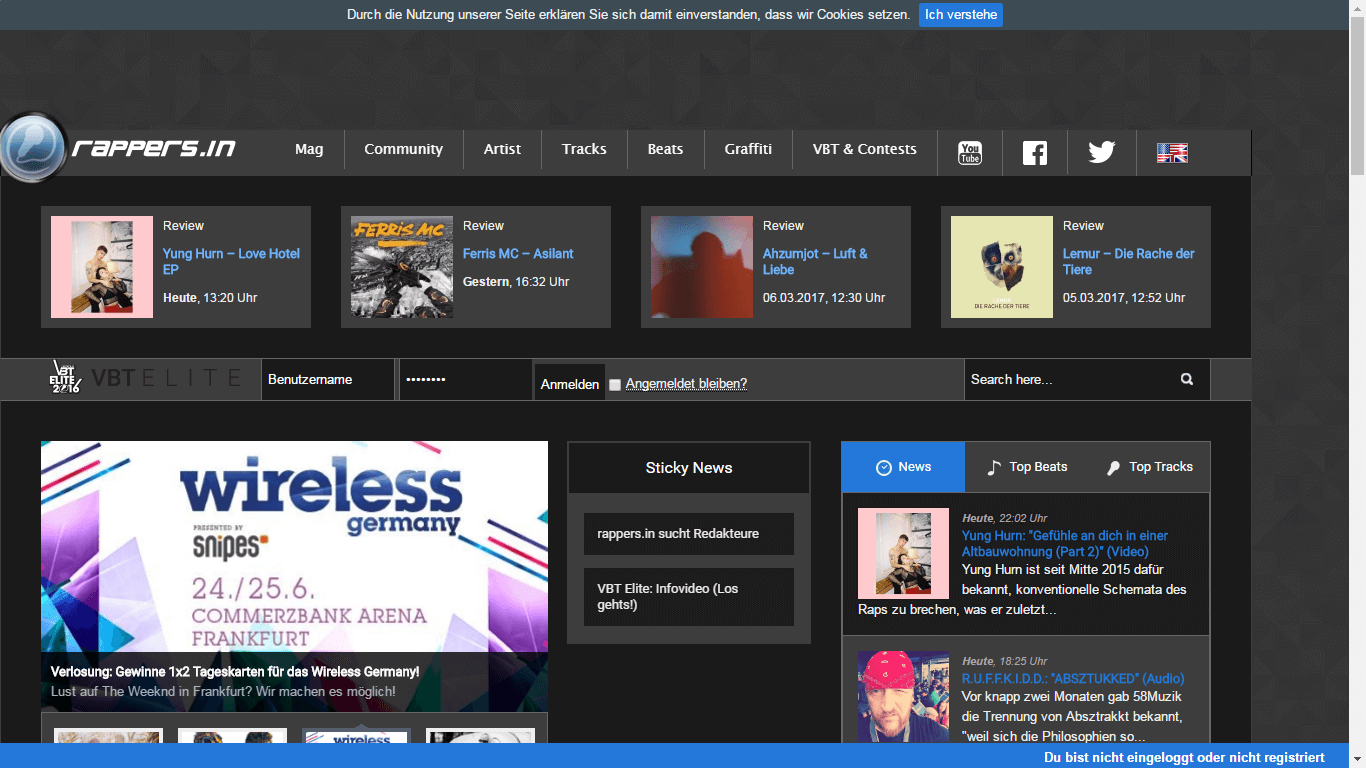The image size is (1366, 768).
Task: Open the Verlosung Wireless Germany headline
Action: 235,672
